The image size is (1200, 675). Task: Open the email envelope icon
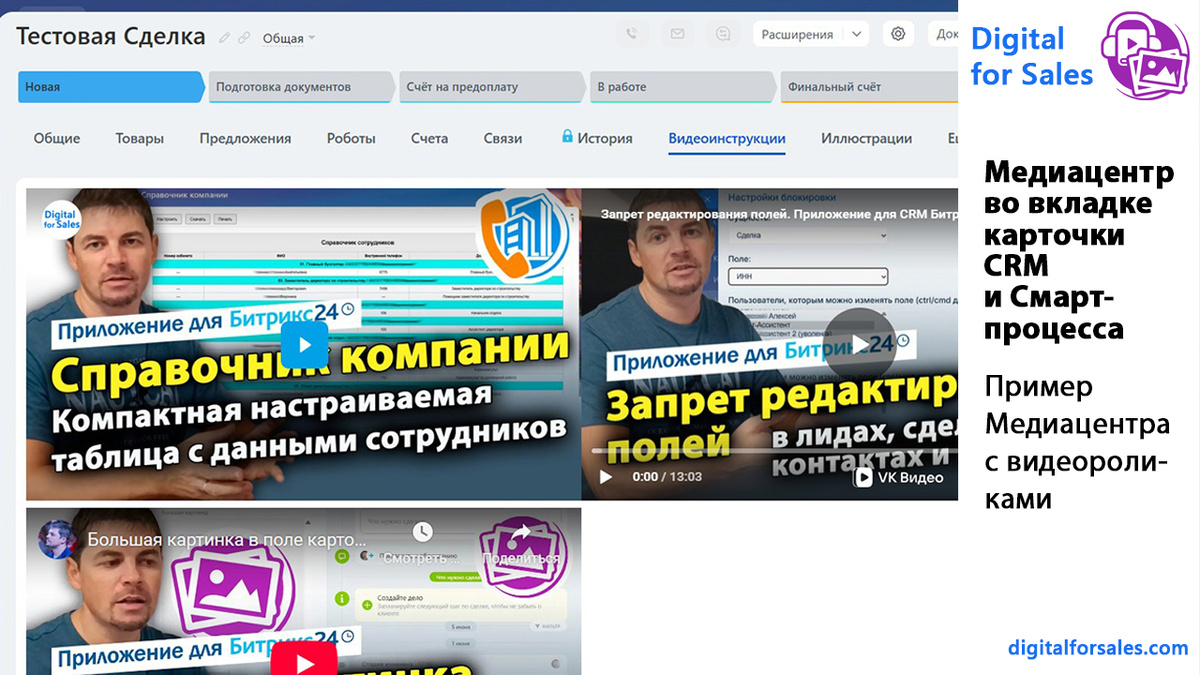click(677, 33)
